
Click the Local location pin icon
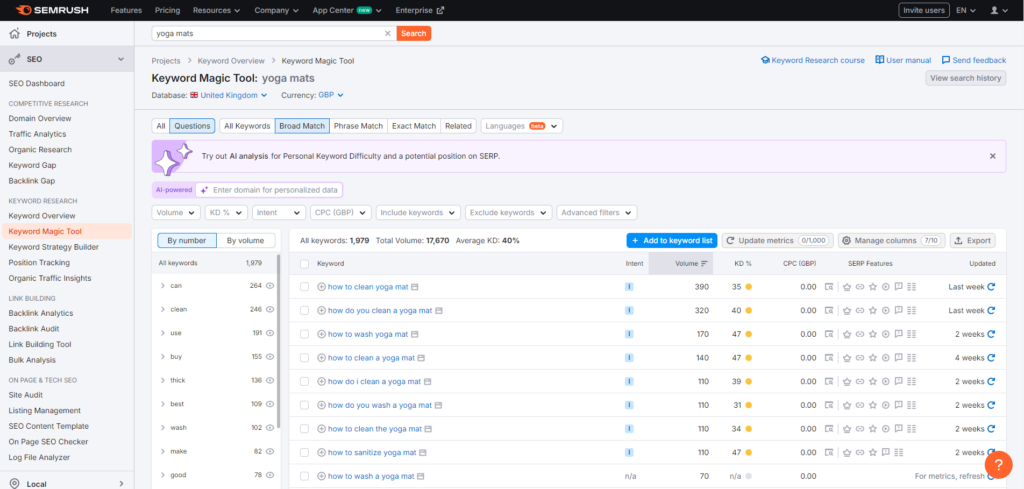pos(14,484)
